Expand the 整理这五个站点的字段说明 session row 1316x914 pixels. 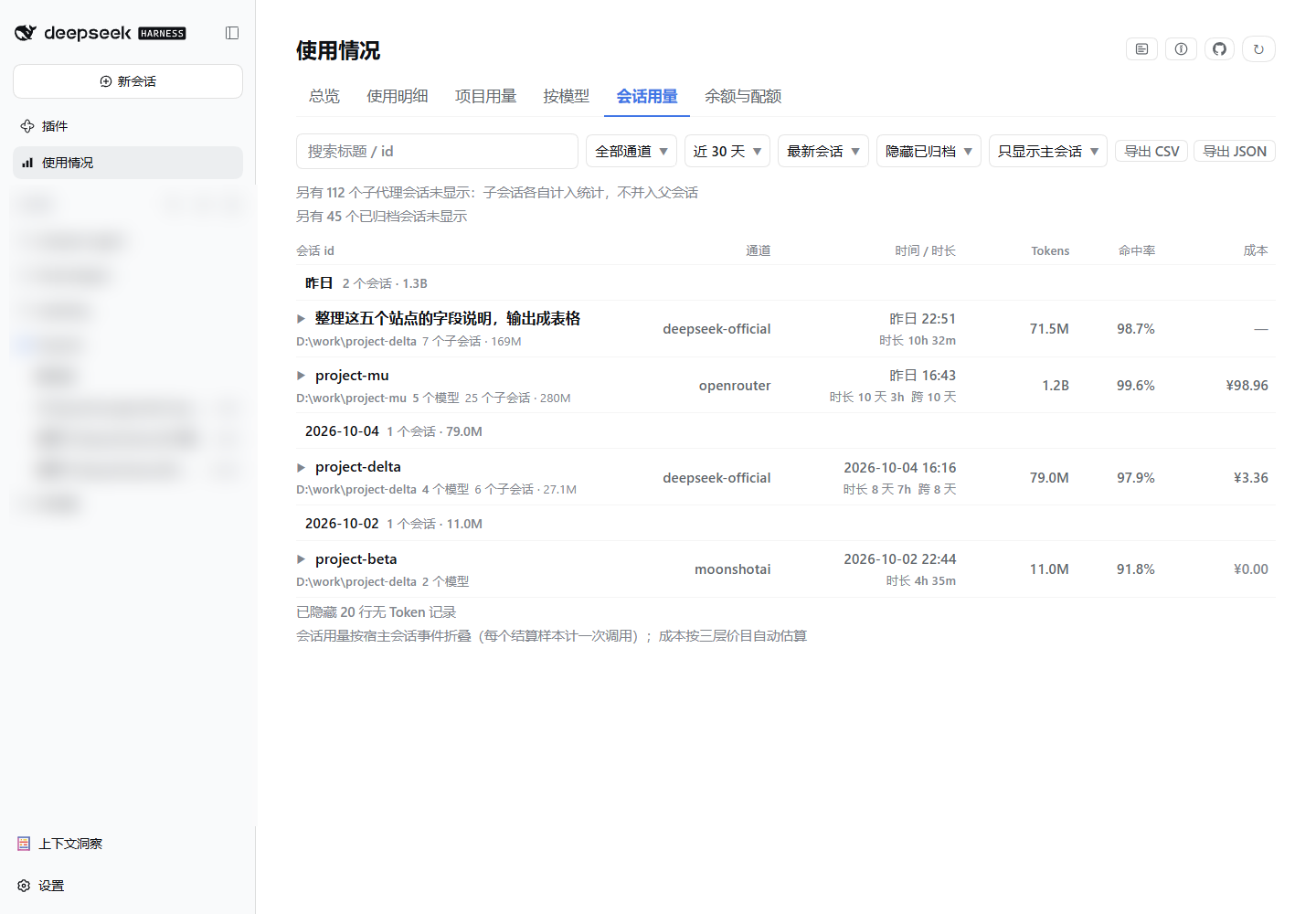coord(301,319)
